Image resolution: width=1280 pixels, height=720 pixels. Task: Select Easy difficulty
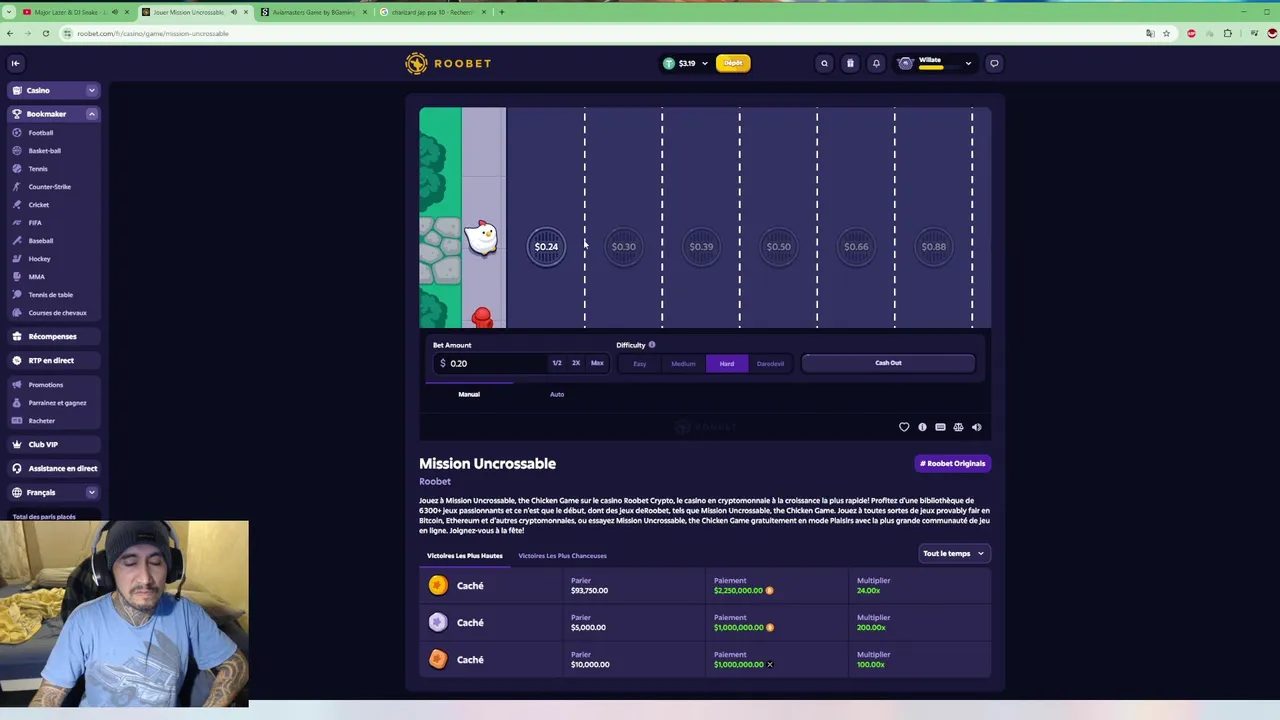[640, 364]
